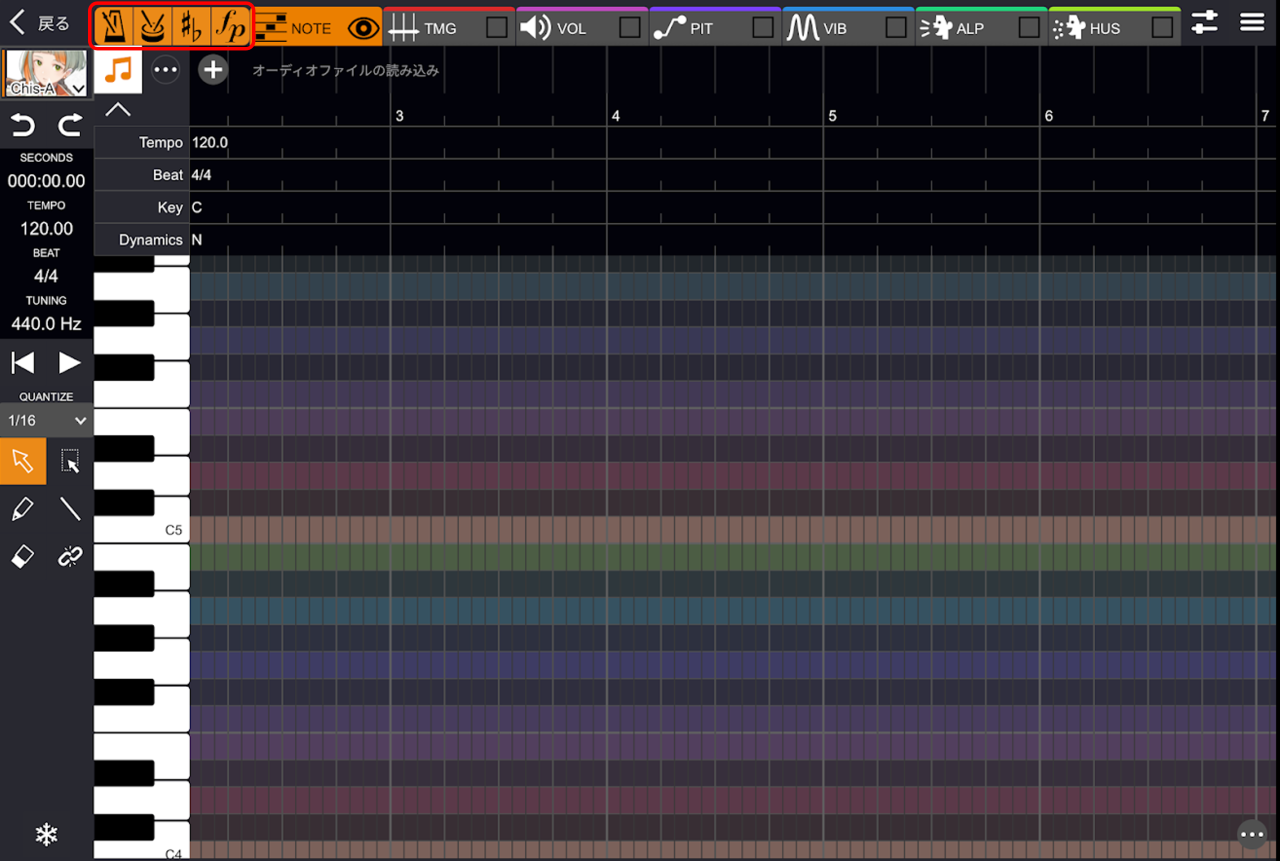Click the N marker in Dynamics row
Screen dimensions: 1280x861
point(197,240)
